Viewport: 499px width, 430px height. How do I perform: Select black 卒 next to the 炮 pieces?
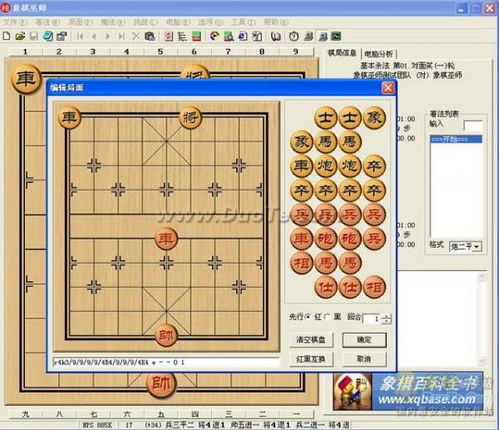point(374,166)
